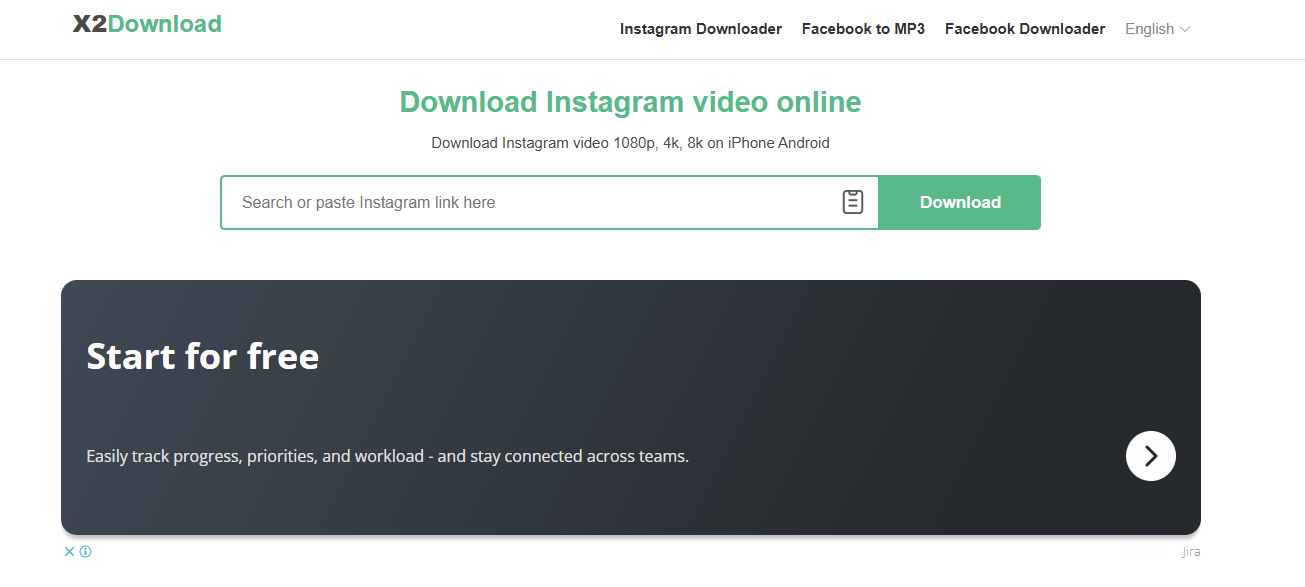1305x587 pixels.
Task: Click the 'Start for free' ad headline
Action: pyautogui.click(x=203, y=356)
